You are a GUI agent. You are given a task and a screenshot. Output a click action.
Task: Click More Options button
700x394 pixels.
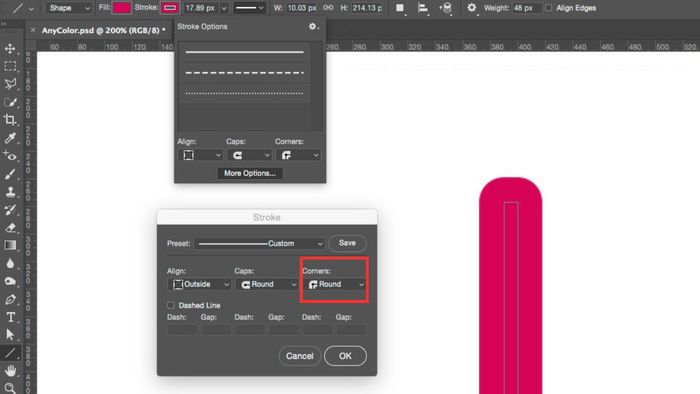(x=250, y=173)
